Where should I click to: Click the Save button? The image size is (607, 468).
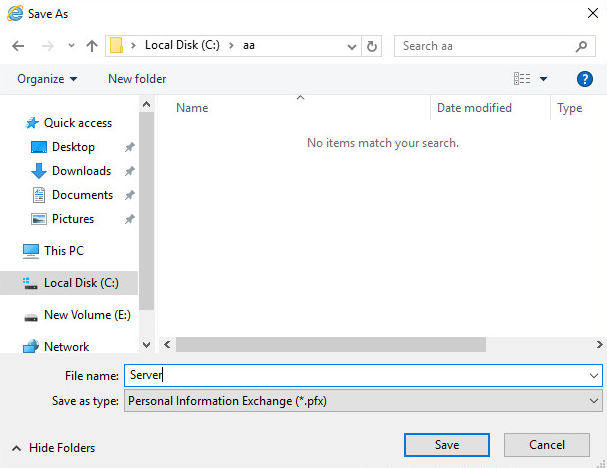pos(447,445)
